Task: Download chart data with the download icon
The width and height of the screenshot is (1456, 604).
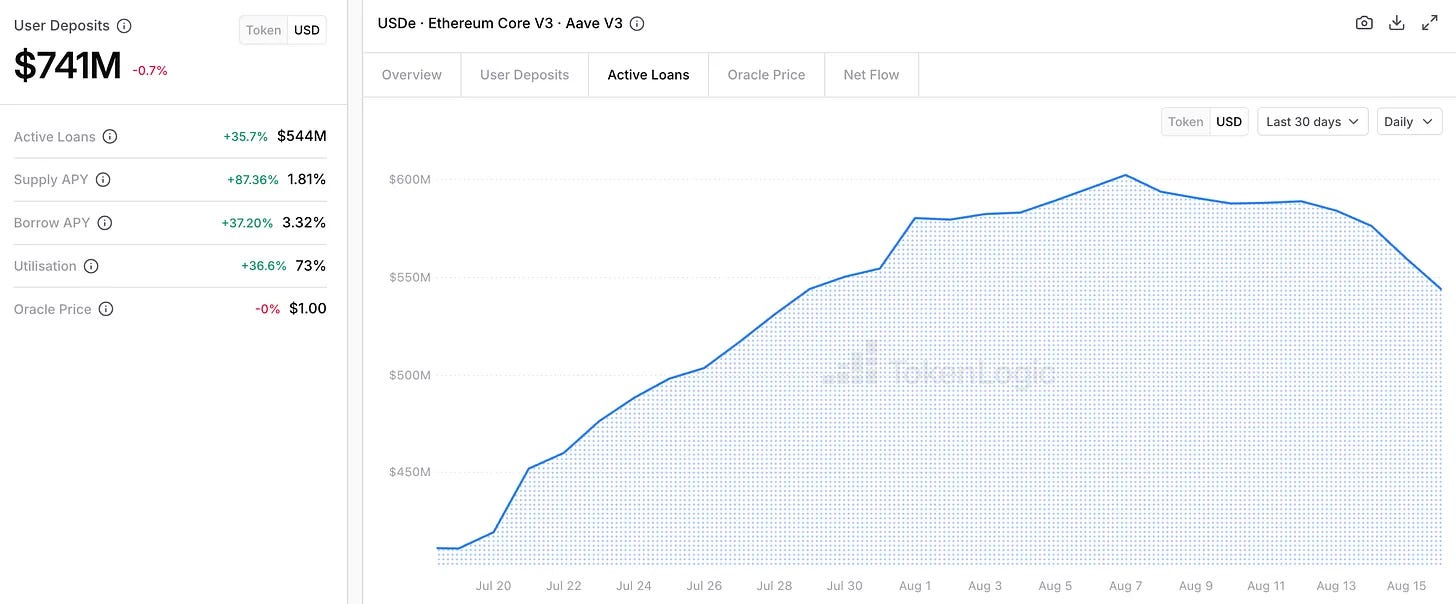Action: [1397, 23]
